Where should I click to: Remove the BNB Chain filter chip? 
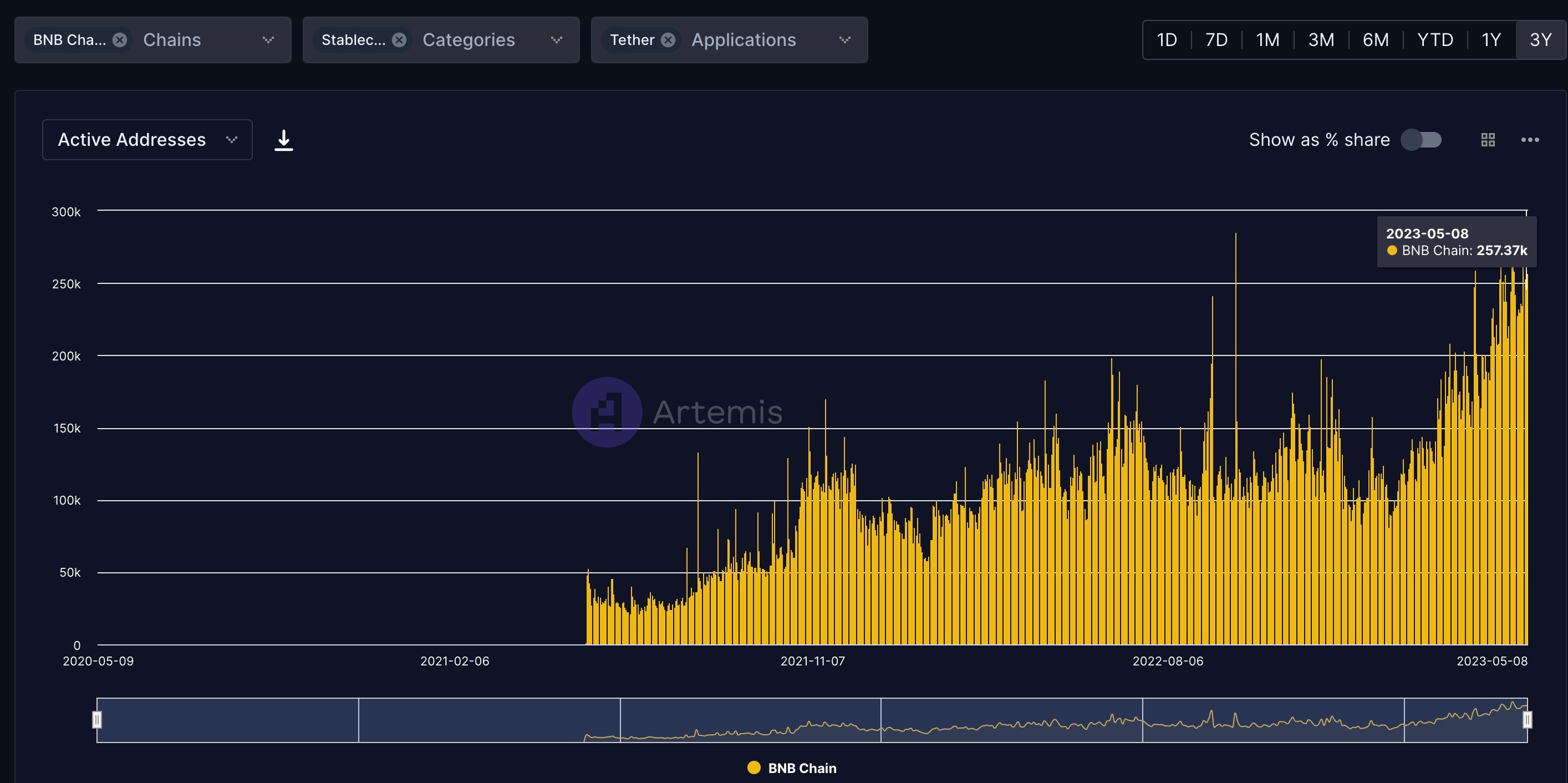click(x=120, y=39)
